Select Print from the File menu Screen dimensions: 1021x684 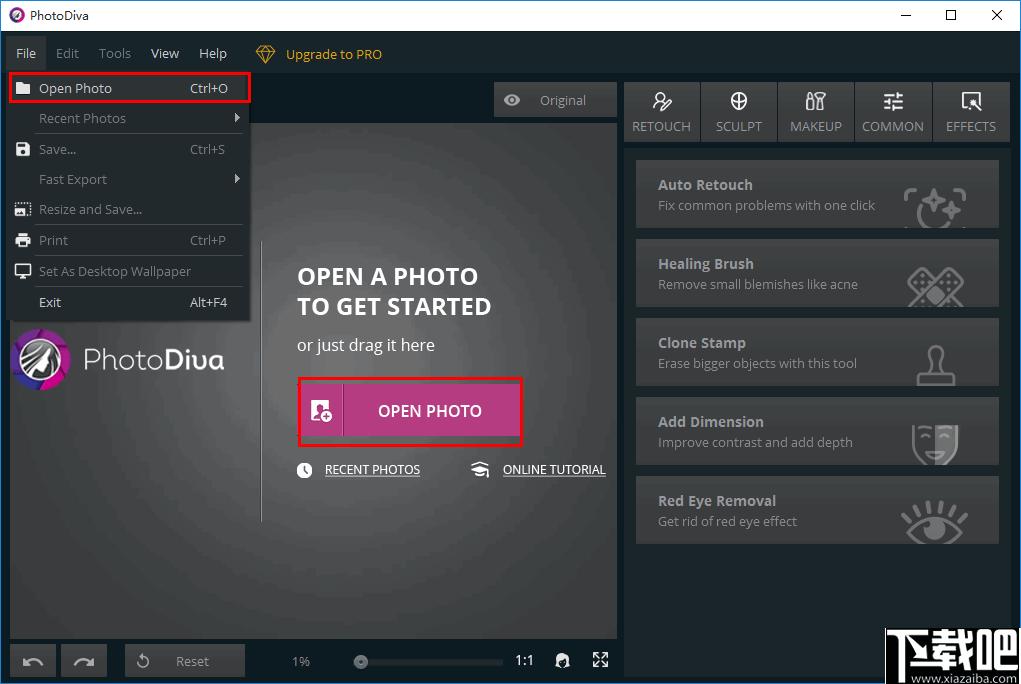(x=128, y=240)
